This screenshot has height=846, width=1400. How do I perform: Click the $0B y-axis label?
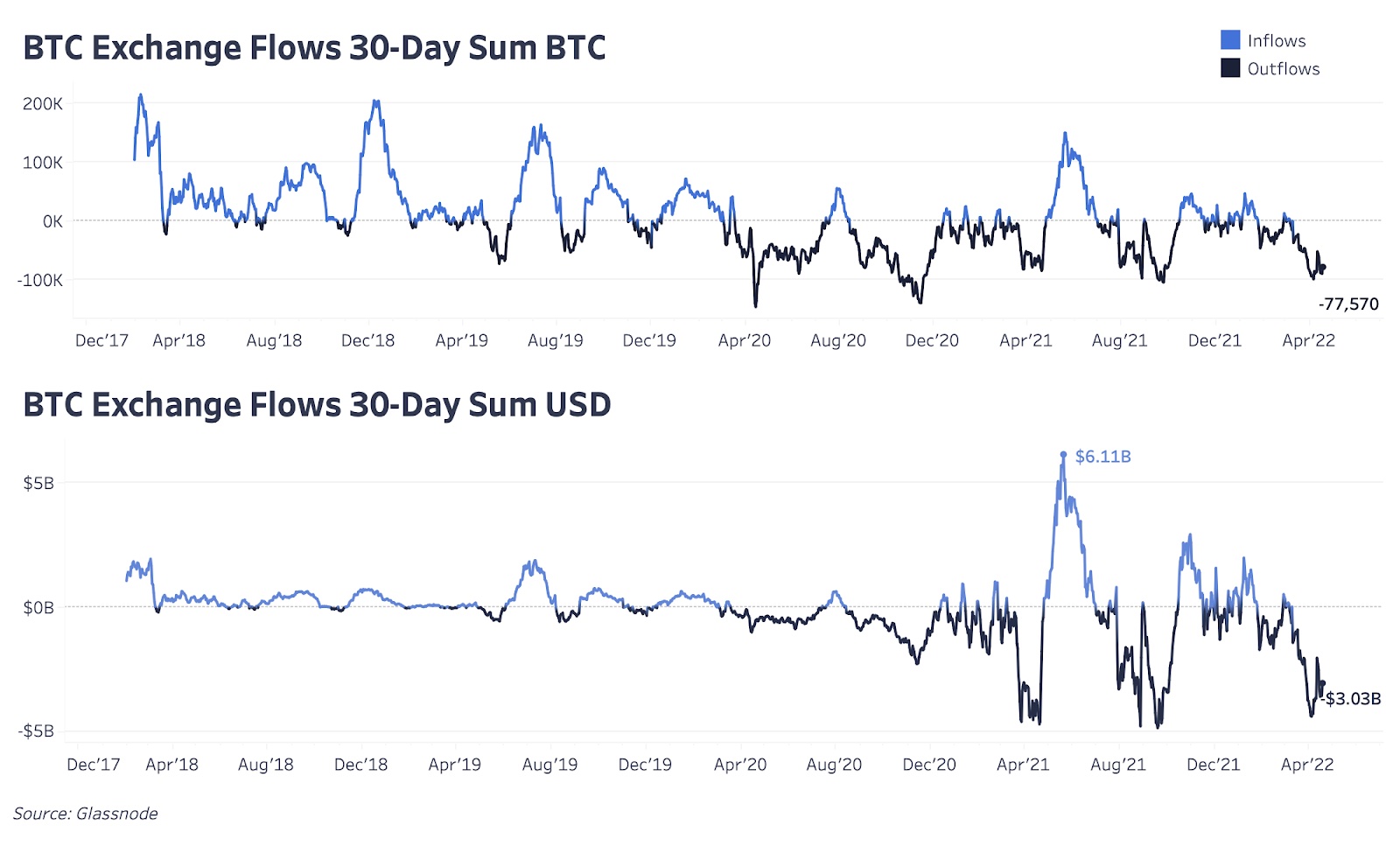point(38,607)
